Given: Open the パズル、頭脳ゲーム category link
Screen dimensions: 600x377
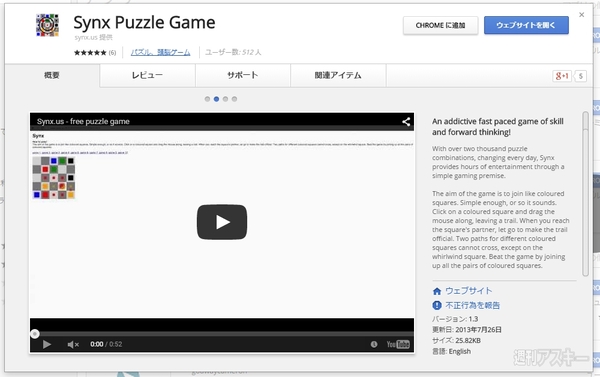Looking at the screenshot, I should 160,52.
